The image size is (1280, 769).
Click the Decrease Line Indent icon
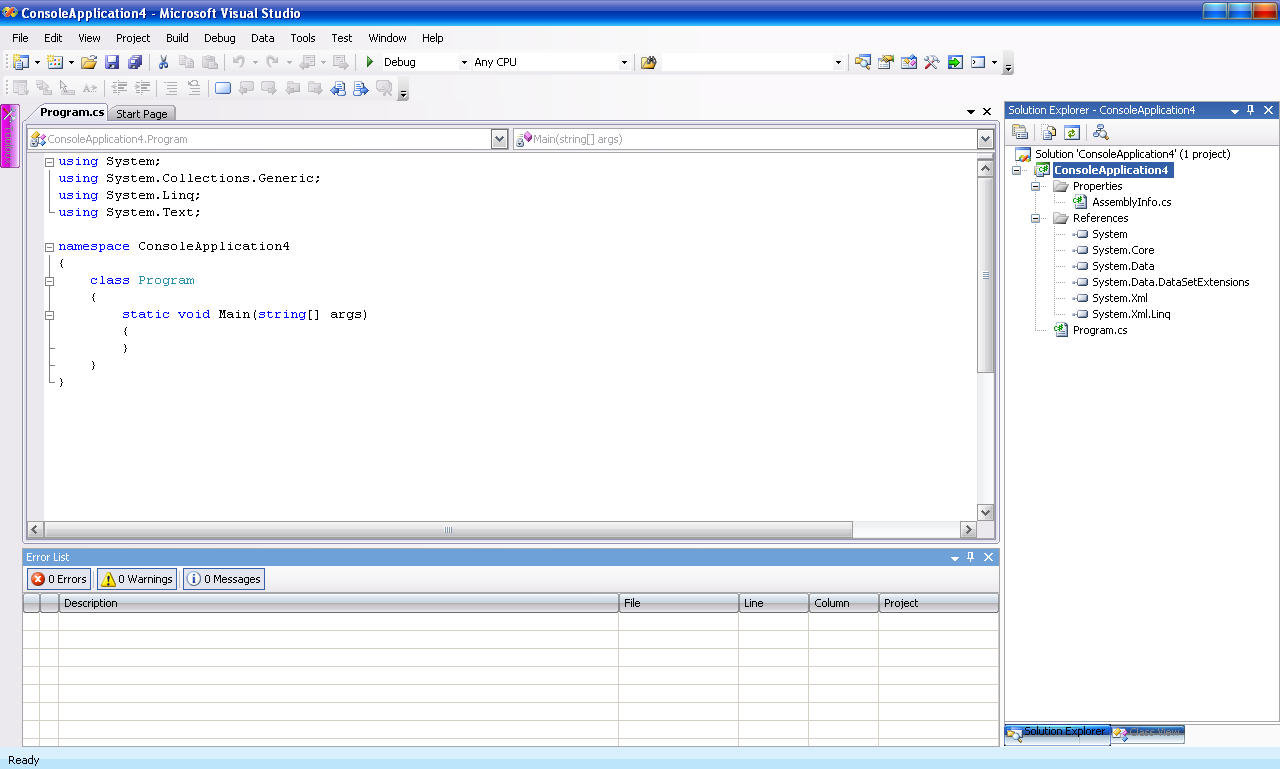tap(119, 88)
